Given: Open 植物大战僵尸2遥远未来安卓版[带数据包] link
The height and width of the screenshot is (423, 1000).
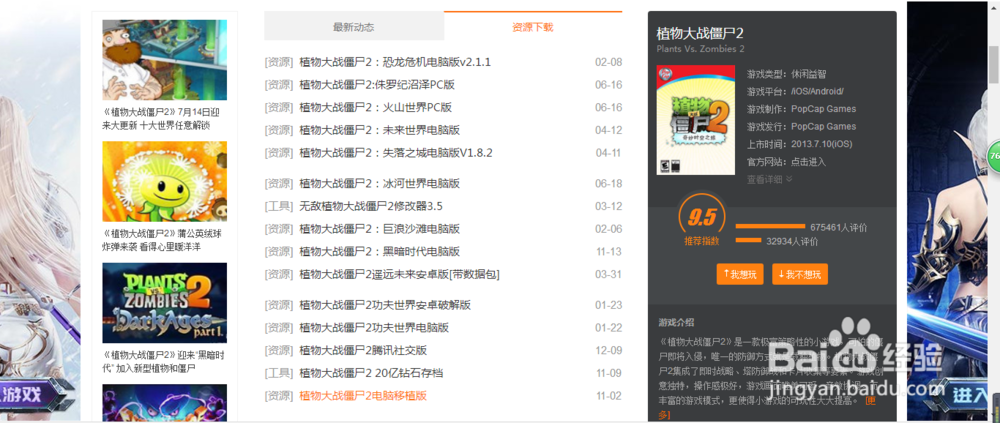Looking at the screenshot, I should [399, 274].
